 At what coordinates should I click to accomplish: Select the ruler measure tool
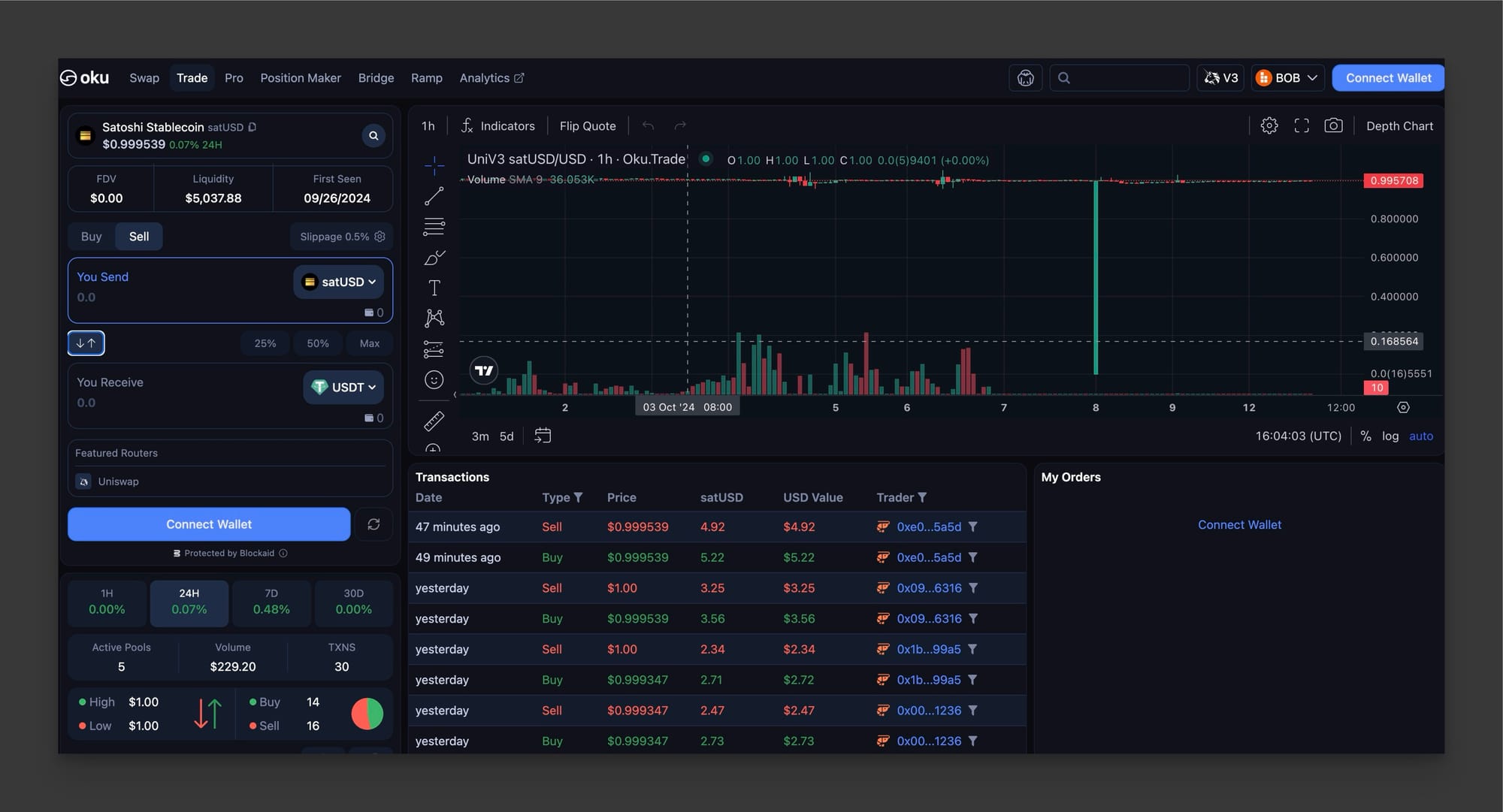(434, 421)
